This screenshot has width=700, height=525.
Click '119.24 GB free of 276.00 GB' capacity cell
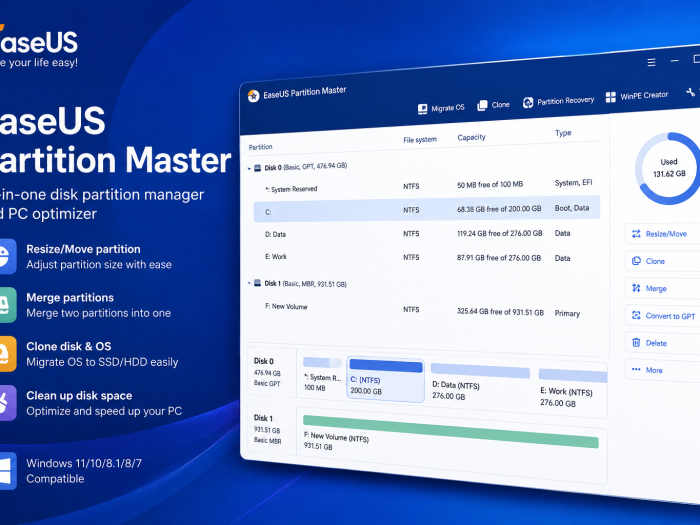500,233
